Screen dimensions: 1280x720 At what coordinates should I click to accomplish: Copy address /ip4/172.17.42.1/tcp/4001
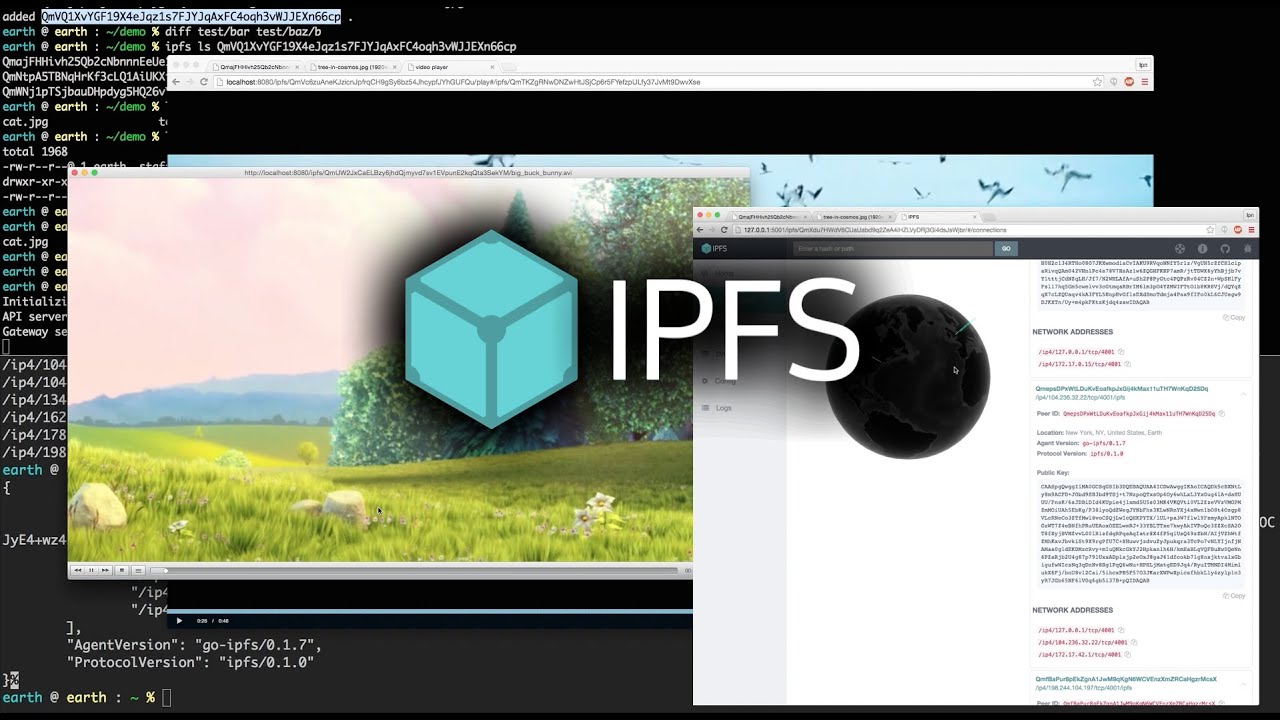1129,654
